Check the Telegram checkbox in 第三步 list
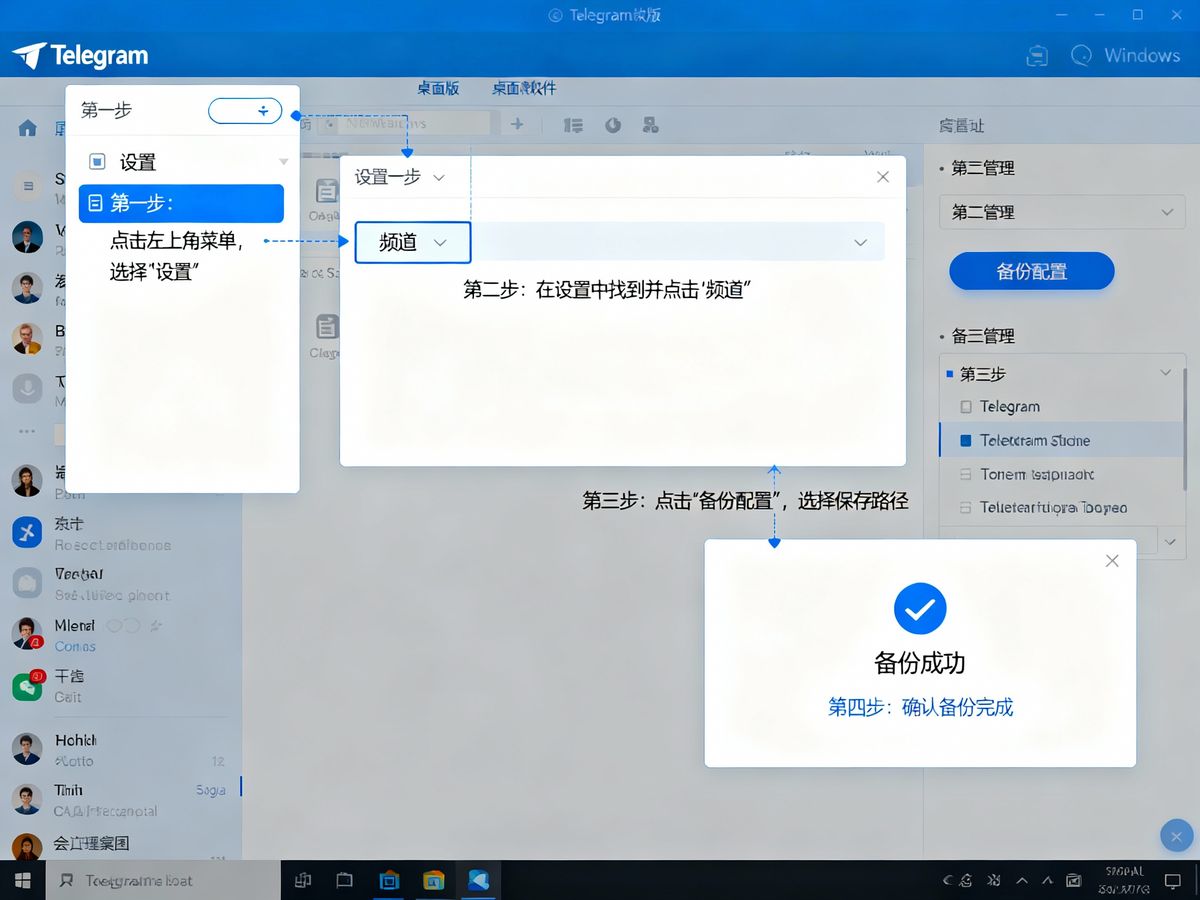 [966, 407]
